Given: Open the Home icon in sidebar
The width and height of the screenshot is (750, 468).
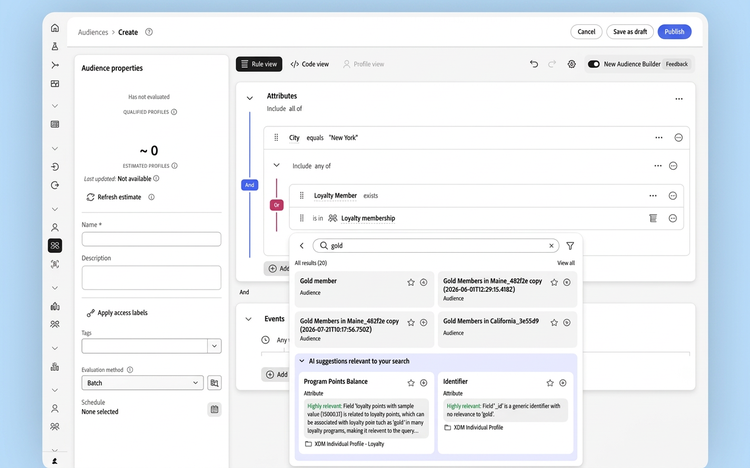Looking at the screenshot, I should click(55, 28).
